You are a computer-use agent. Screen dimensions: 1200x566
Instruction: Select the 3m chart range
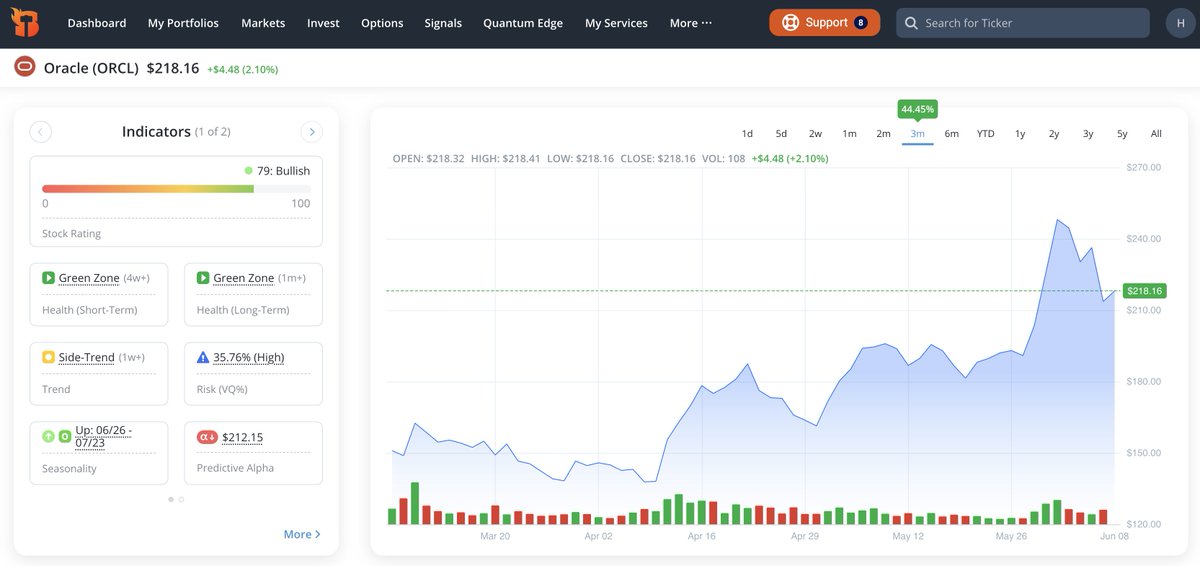coord(917,133)
